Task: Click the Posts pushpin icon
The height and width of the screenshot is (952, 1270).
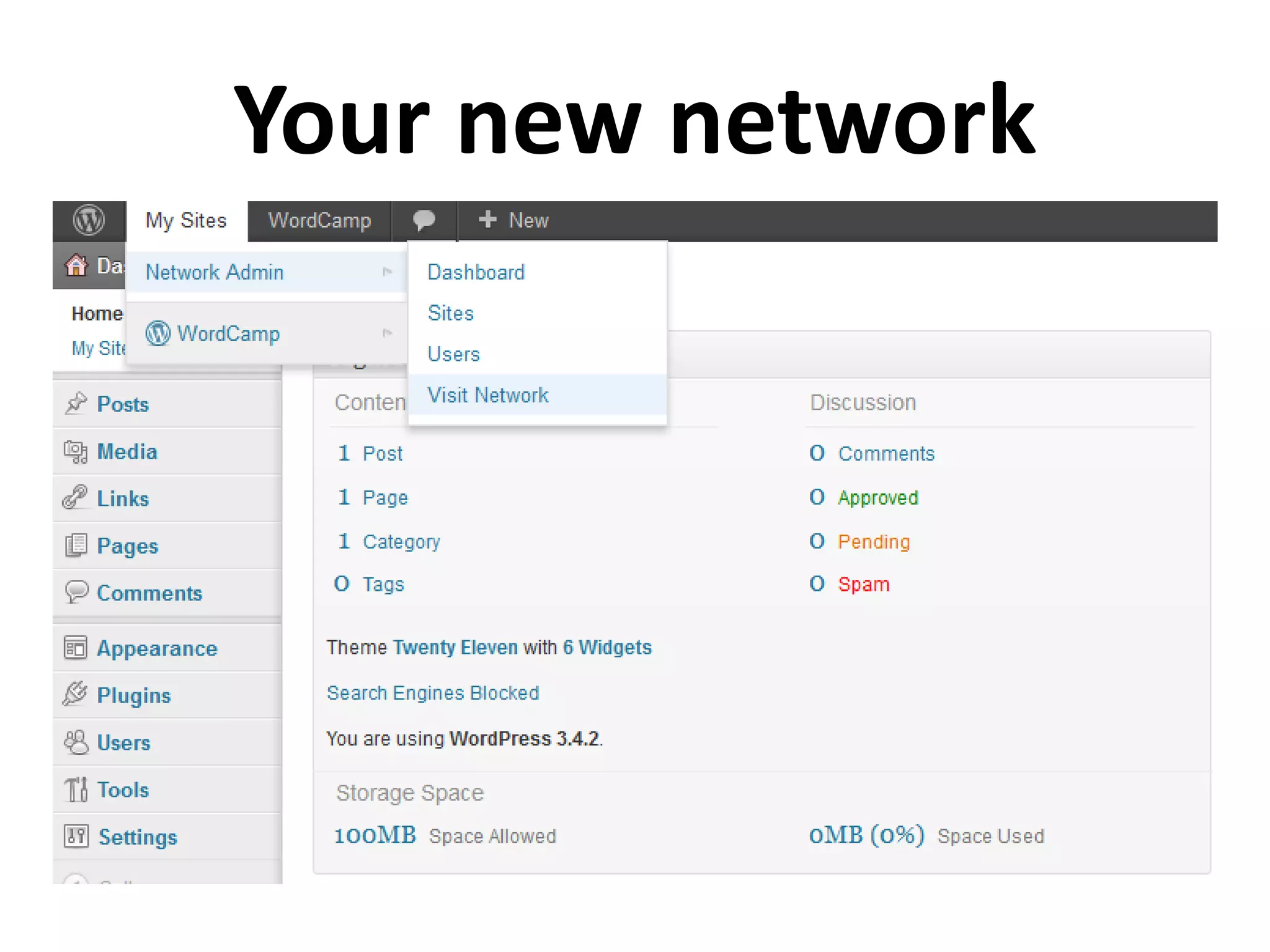Action: coord(76,403)
